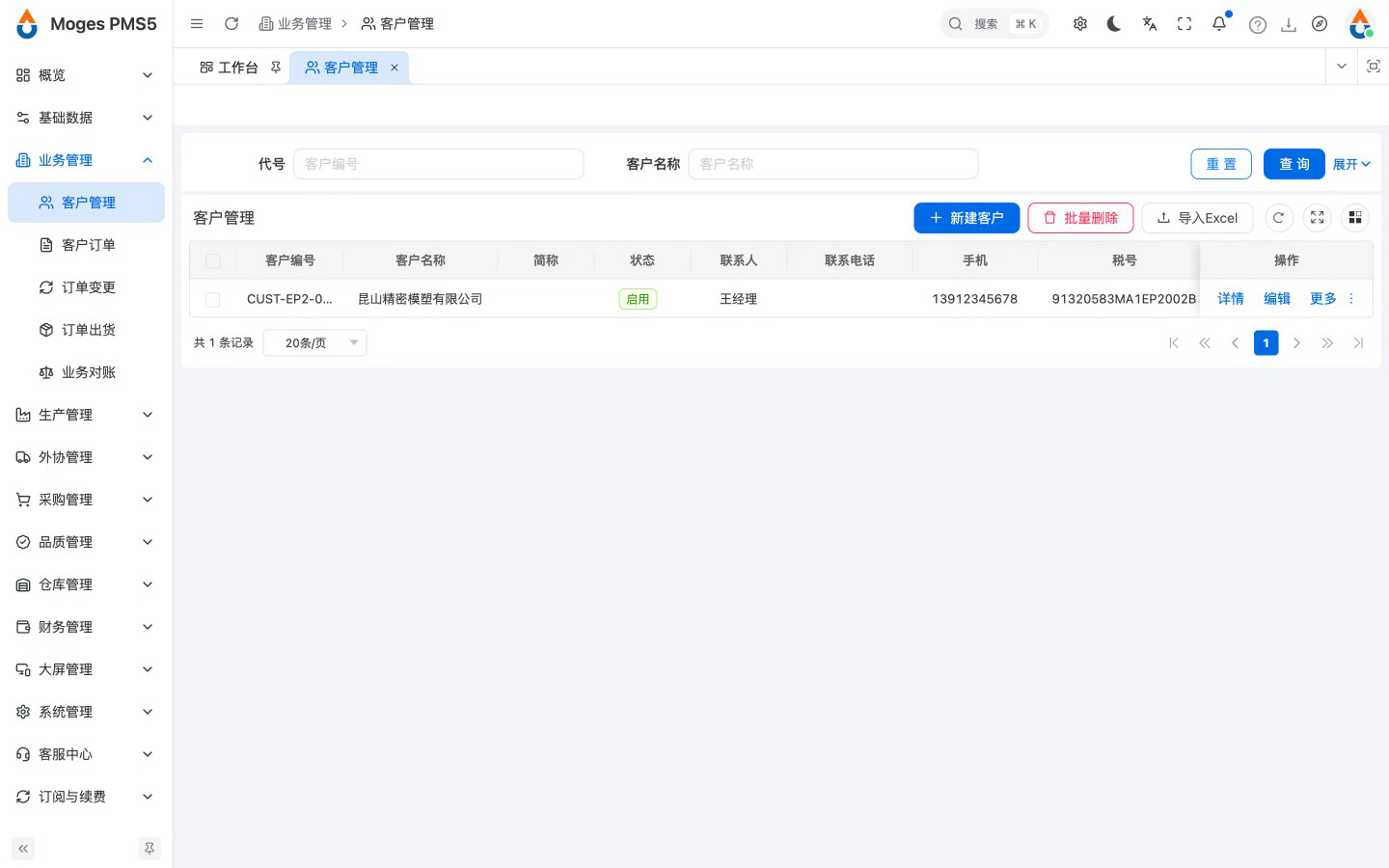Open 业务对账 in the sidebar
This screenshot has width=1389, height=868.
click(x=86, y=372)
